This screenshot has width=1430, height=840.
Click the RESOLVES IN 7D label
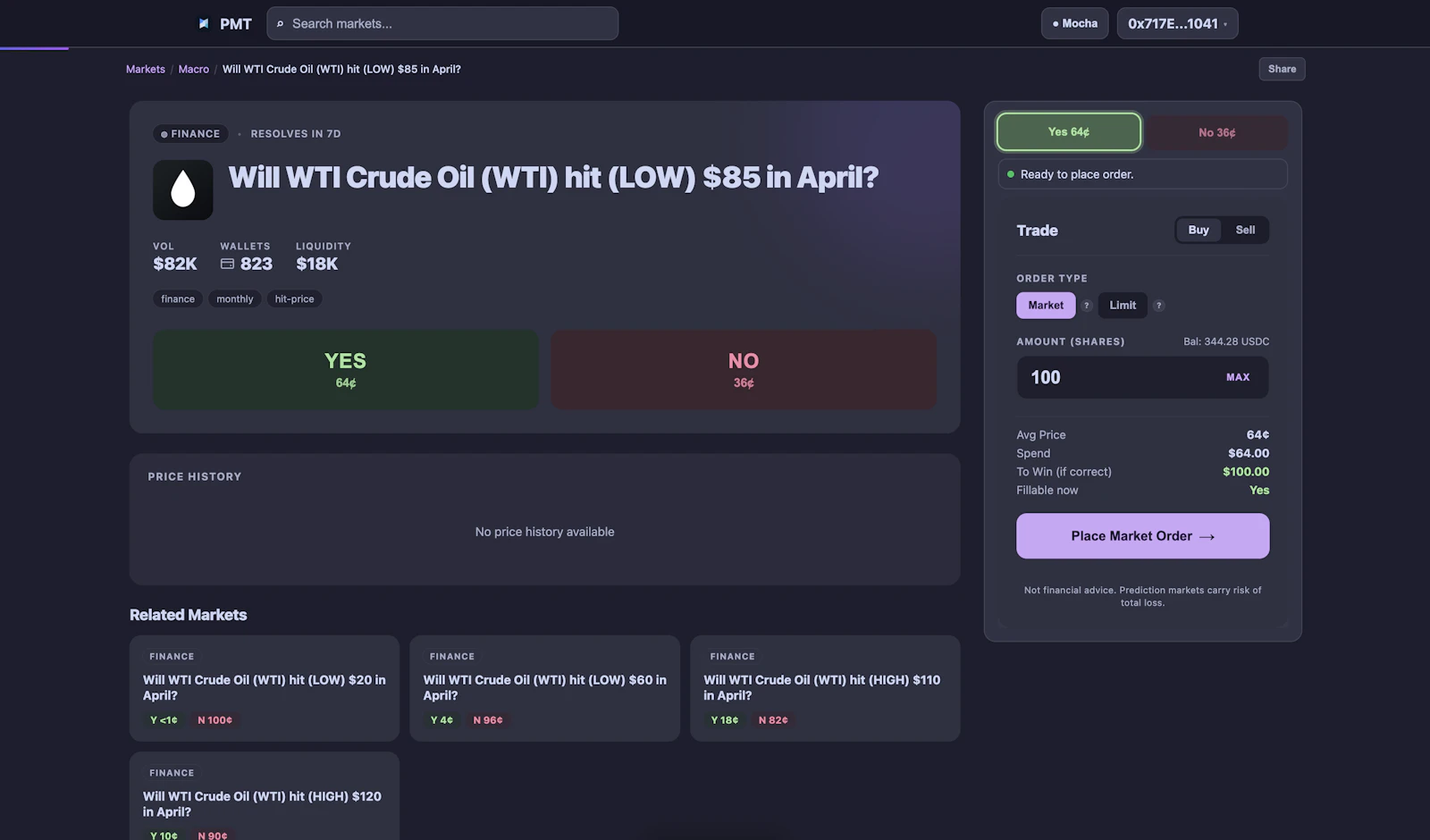point(296,134)
